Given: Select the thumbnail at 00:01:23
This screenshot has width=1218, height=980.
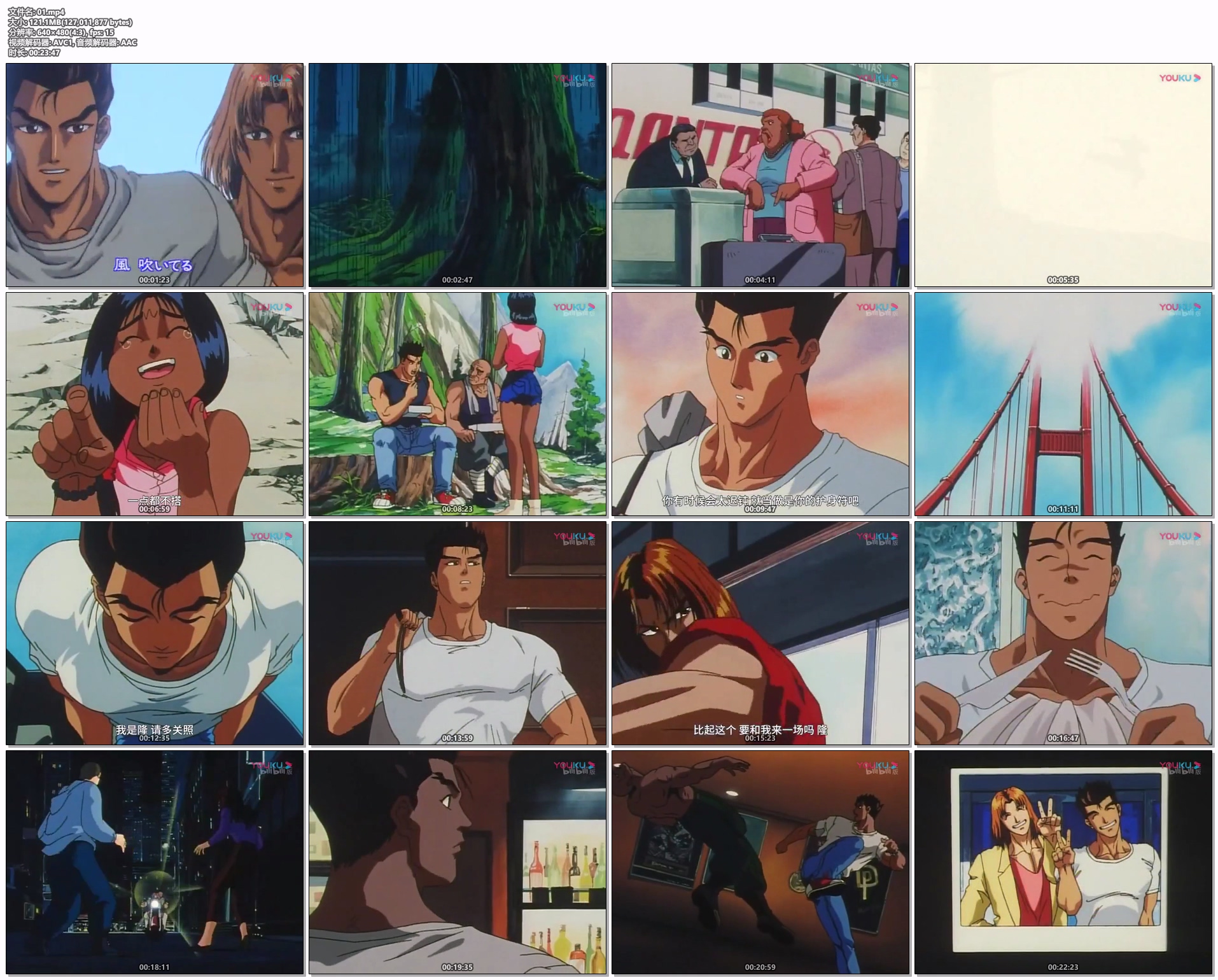Looking at the screenshot, I should (155, 175).
